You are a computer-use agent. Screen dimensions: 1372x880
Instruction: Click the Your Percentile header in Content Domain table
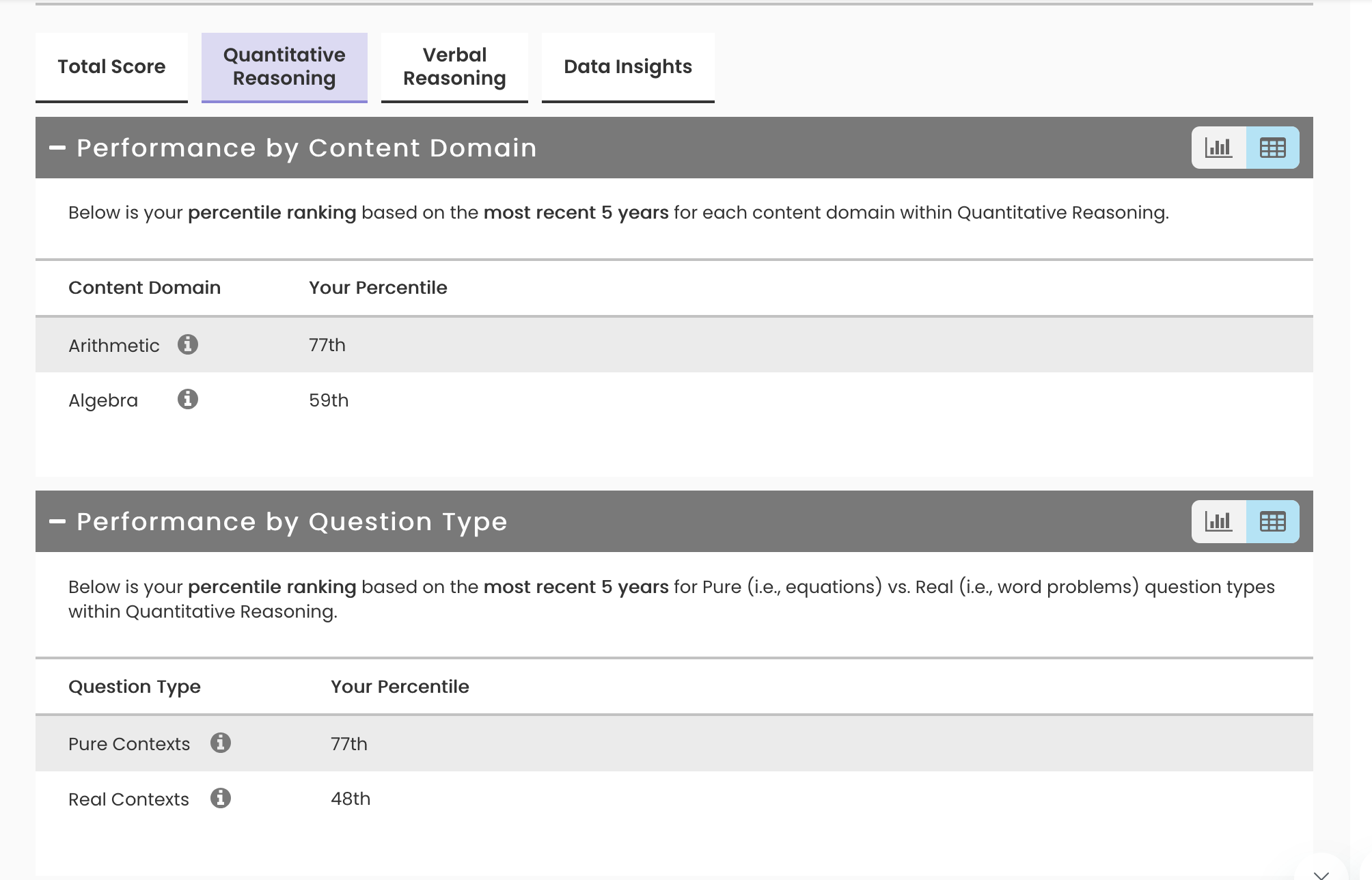[378, 288]
